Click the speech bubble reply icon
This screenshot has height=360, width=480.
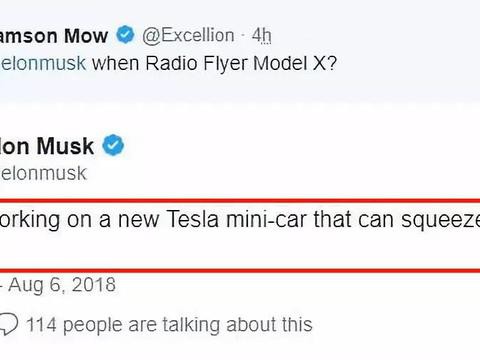(8, 325)
